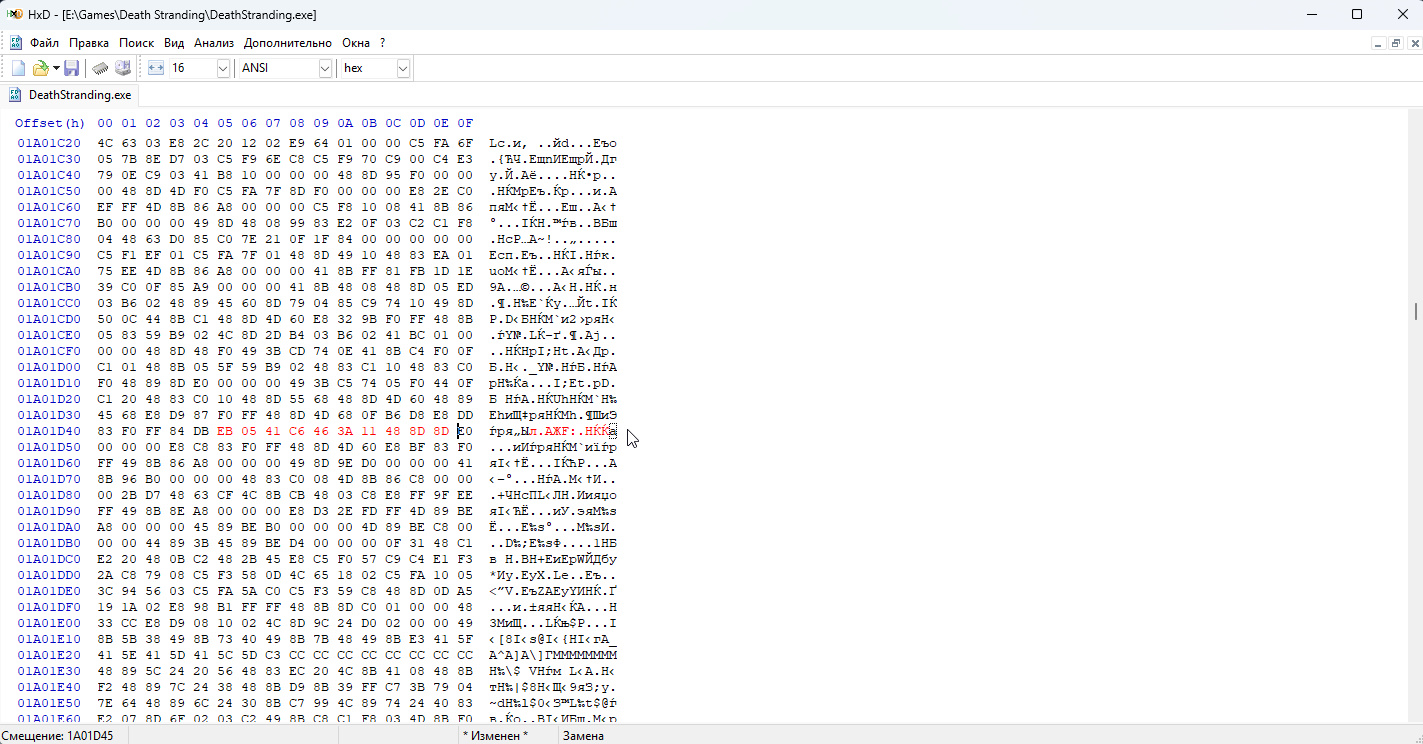Select offset row 01A01D40
1423x744 pixels.
[x=49, y=431]
